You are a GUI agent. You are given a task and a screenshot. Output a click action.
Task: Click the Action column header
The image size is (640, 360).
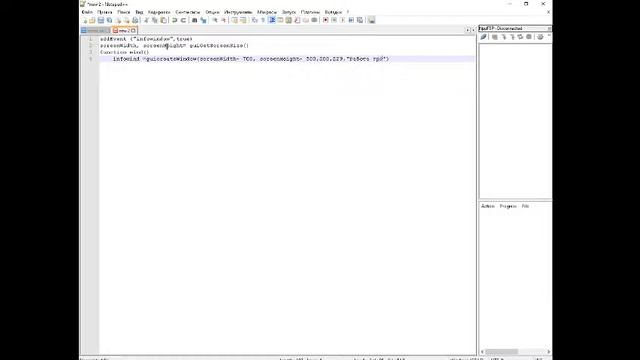(488, 206)
